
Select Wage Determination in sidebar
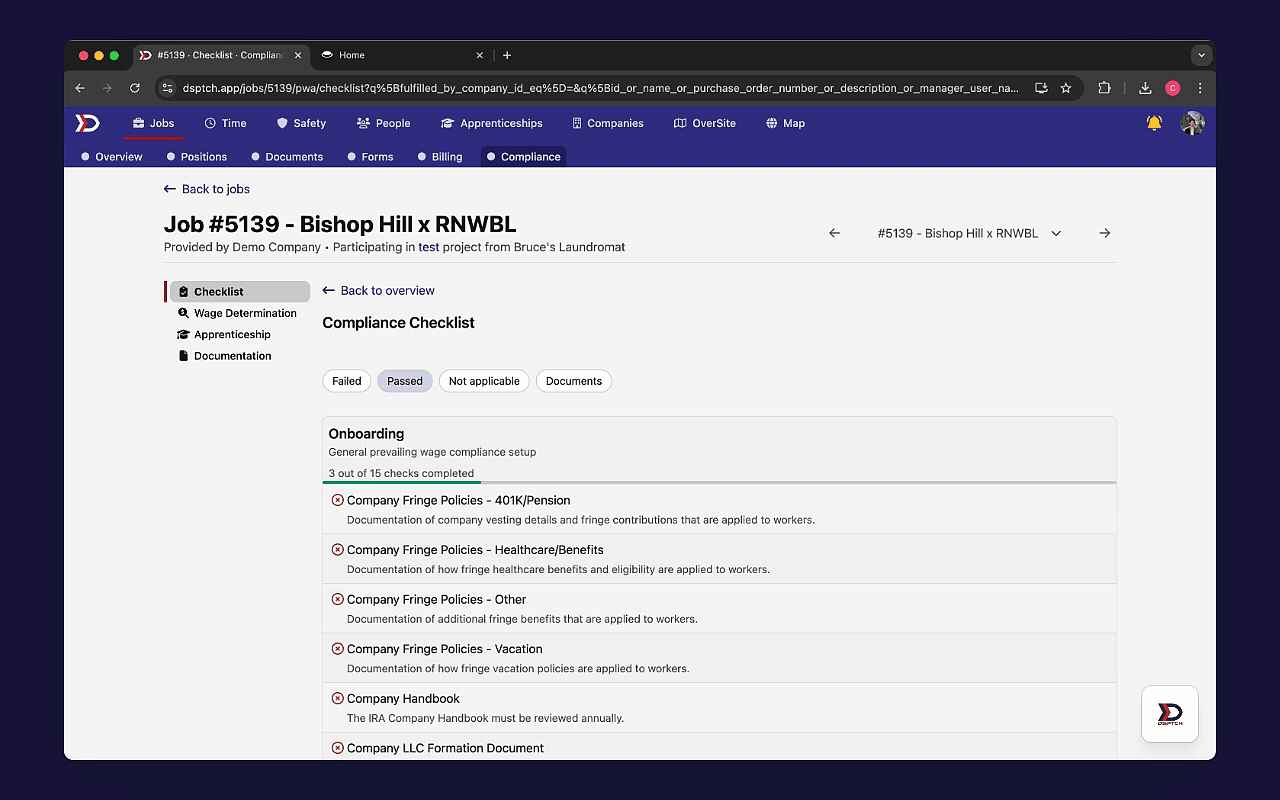(x=245, y=313)
